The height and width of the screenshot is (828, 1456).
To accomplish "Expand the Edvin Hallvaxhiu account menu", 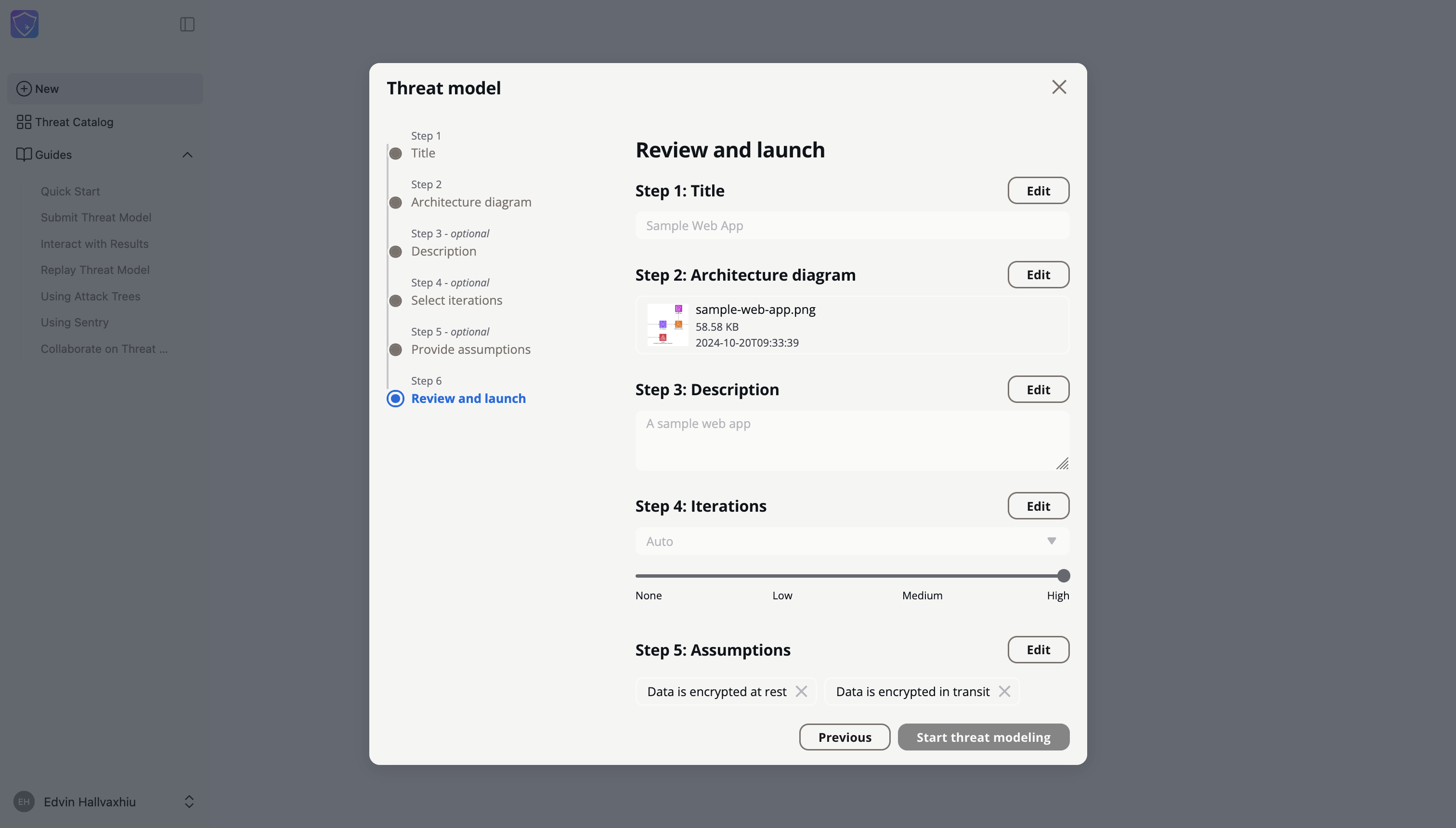I will click(189, 802).
